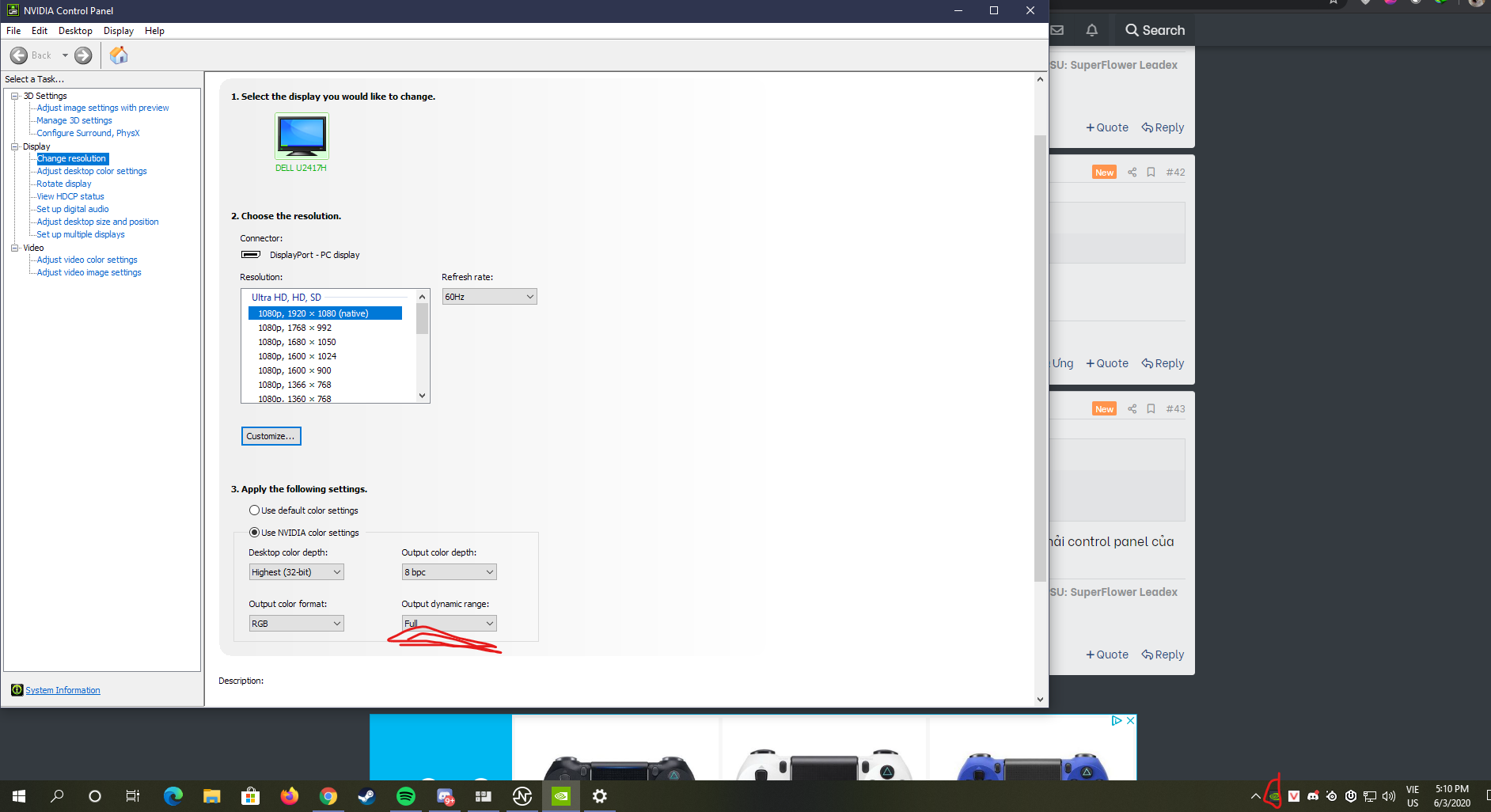Open Discord from the taskbar

(444, 796)
